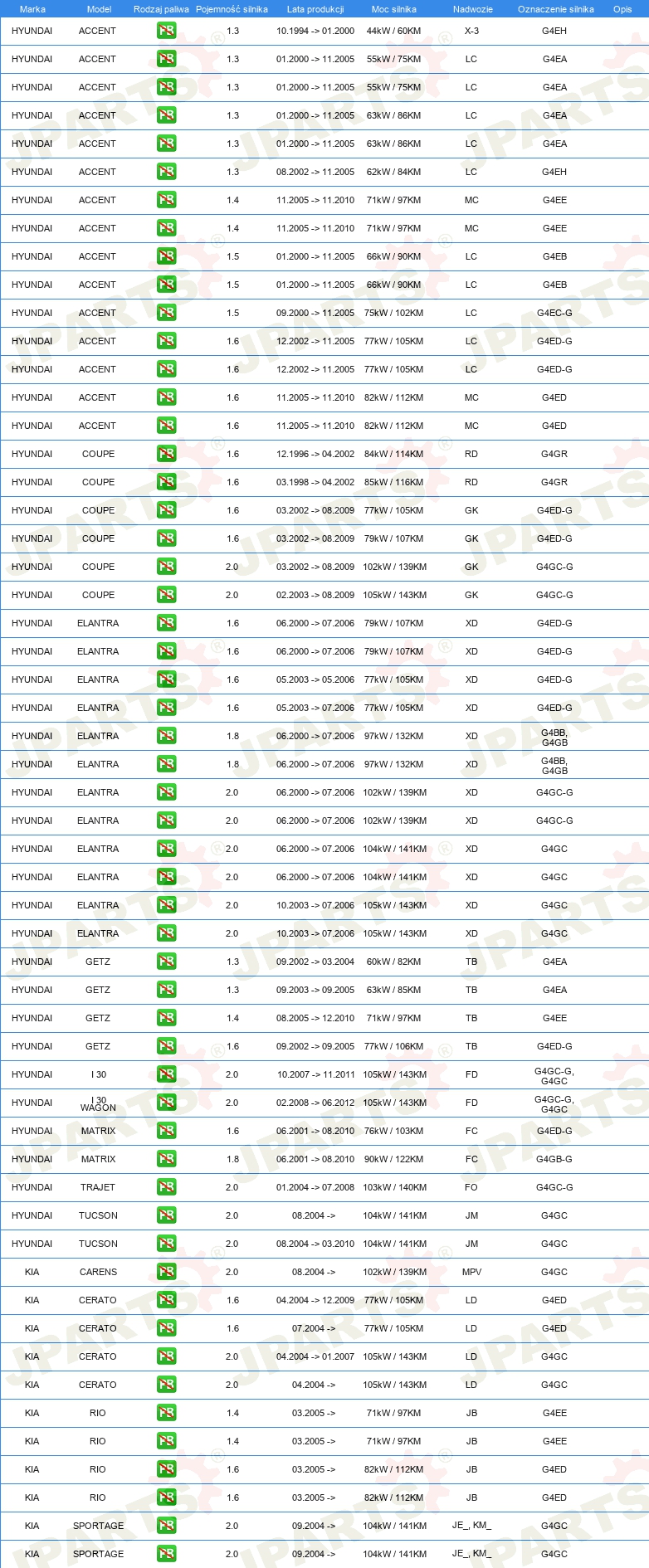Click the Moc silnika column header

tap(394, 9)
